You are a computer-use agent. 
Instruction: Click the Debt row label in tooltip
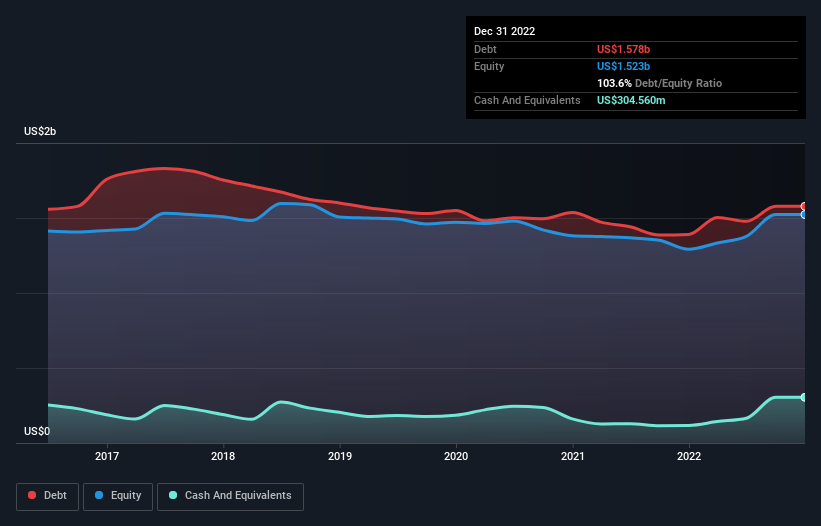coord(485,49)
